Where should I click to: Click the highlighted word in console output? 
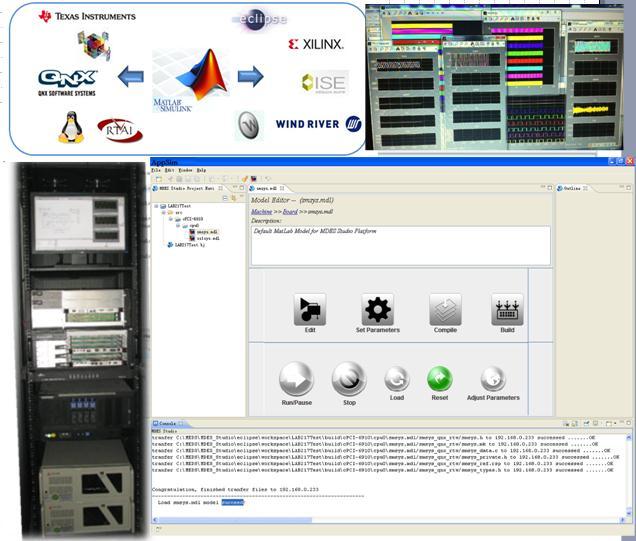pyautogui.click(x=233, y=502)
